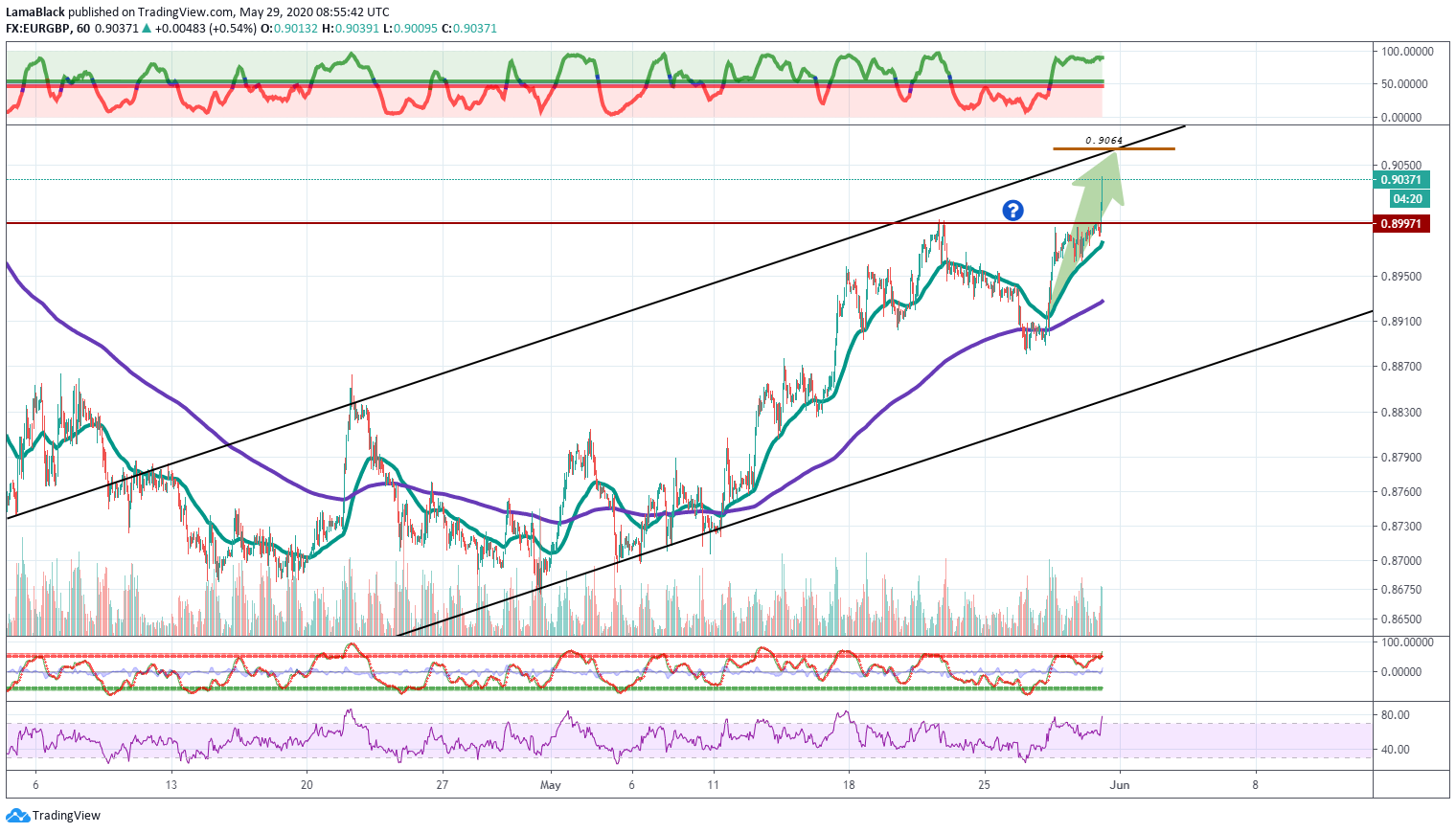1456x833 pixels.
Task: Click the high value H:0.90391 in header
Action: pyautogui.click(x=350, y=29)
